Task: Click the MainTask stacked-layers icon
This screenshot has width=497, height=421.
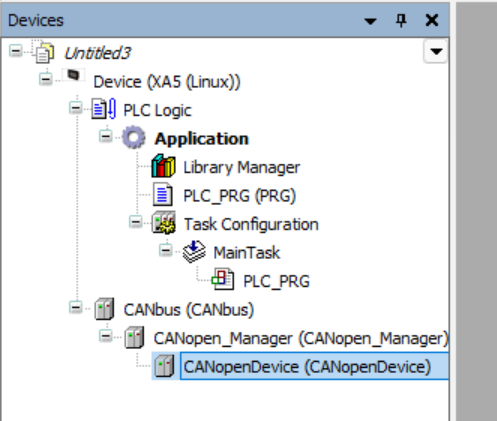Action: coord(194,251)
